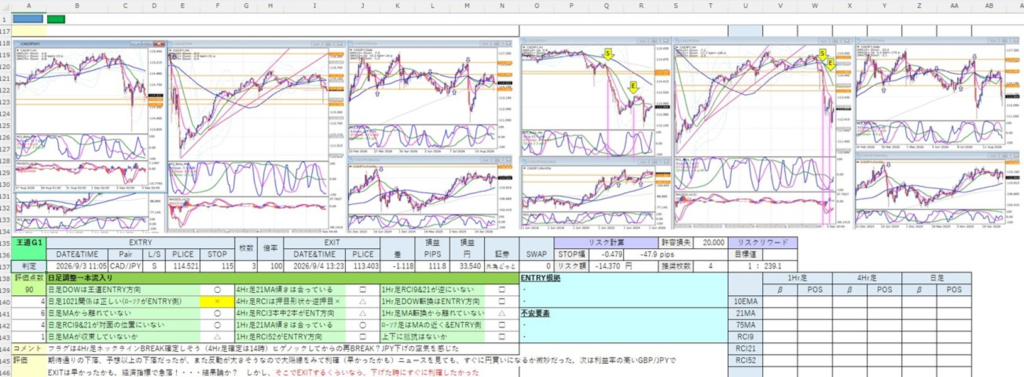The width and height of the screenshot is (1024, 377).
Task: Click the blue button in row 1
Action: click(x=27, y=18)
